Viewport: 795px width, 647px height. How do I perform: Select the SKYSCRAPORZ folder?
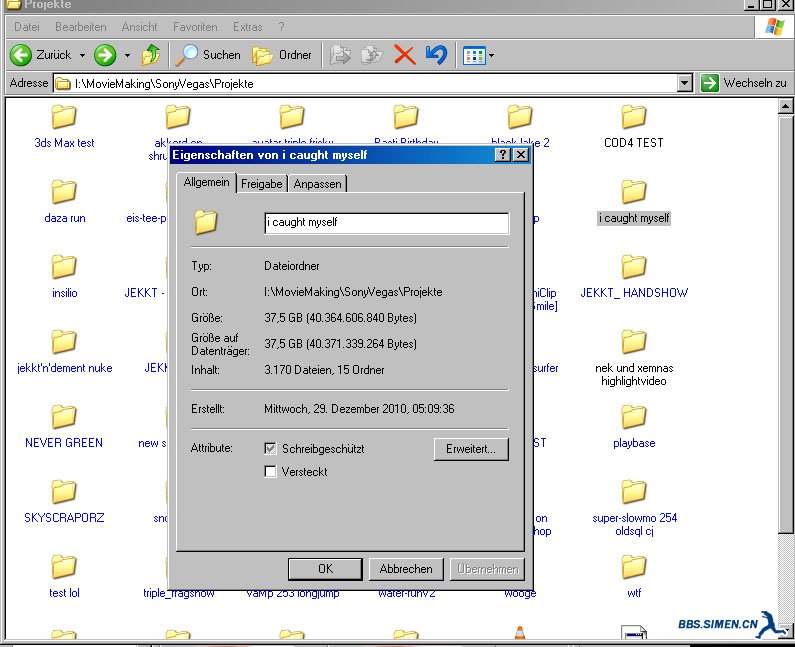[x=64, y=501]
